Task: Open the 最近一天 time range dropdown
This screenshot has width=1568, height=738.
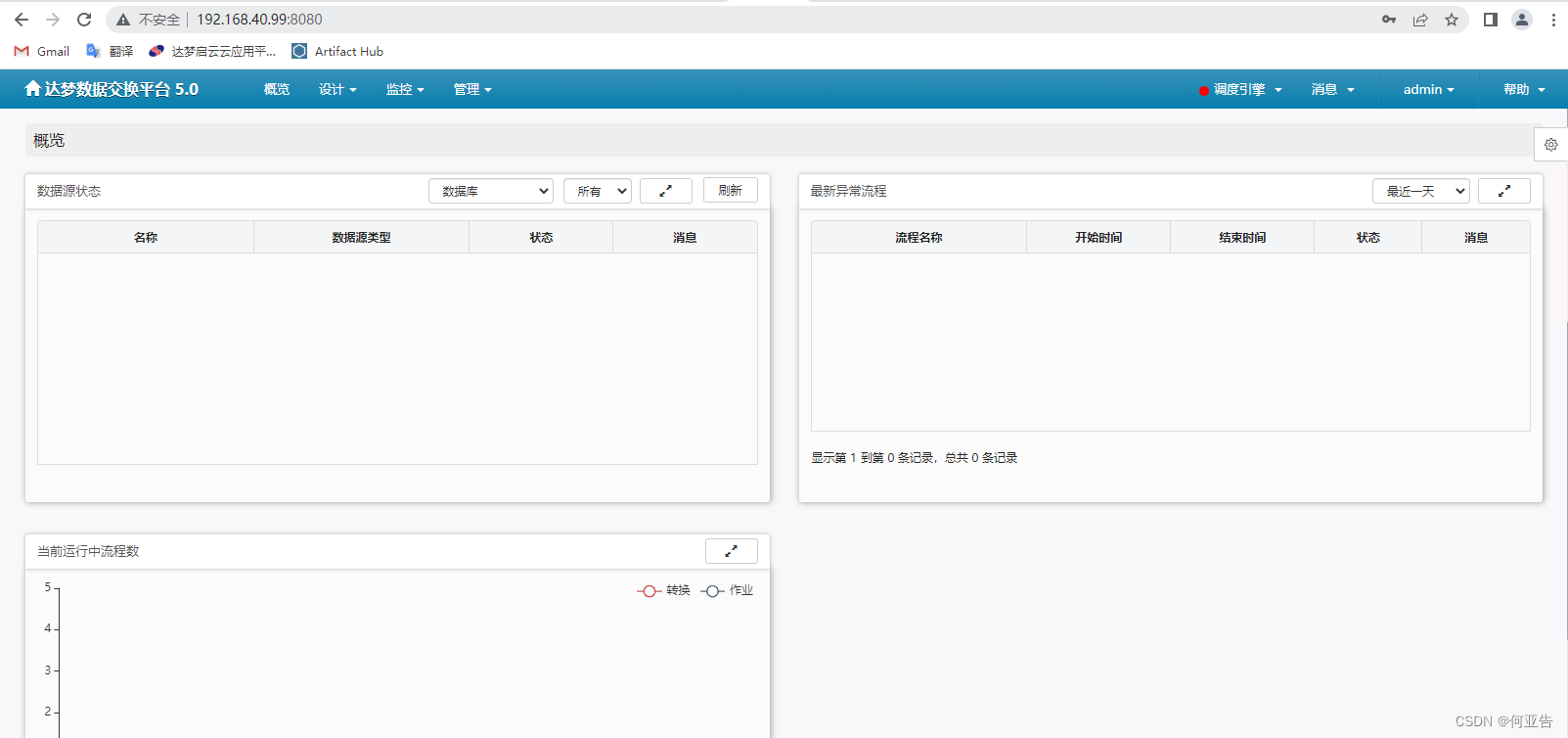Action: coord(1421,191)
